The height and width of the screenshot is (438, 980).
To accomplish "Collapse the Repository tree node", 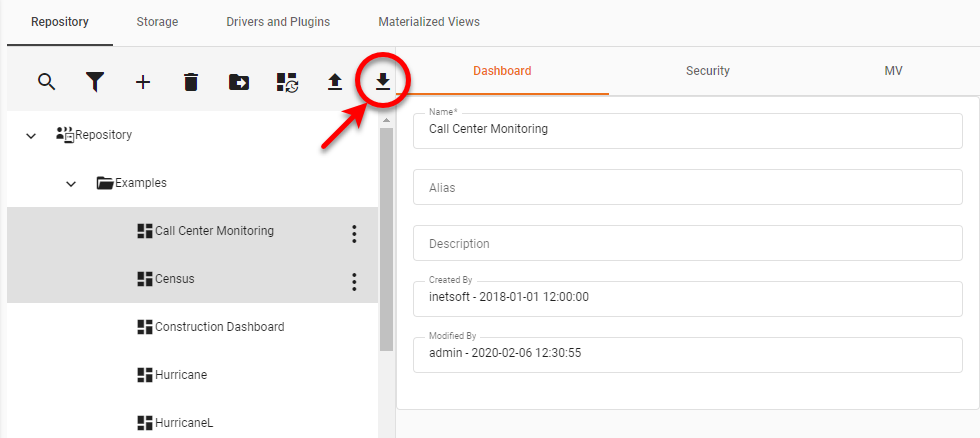I will (x=31, y=136).
